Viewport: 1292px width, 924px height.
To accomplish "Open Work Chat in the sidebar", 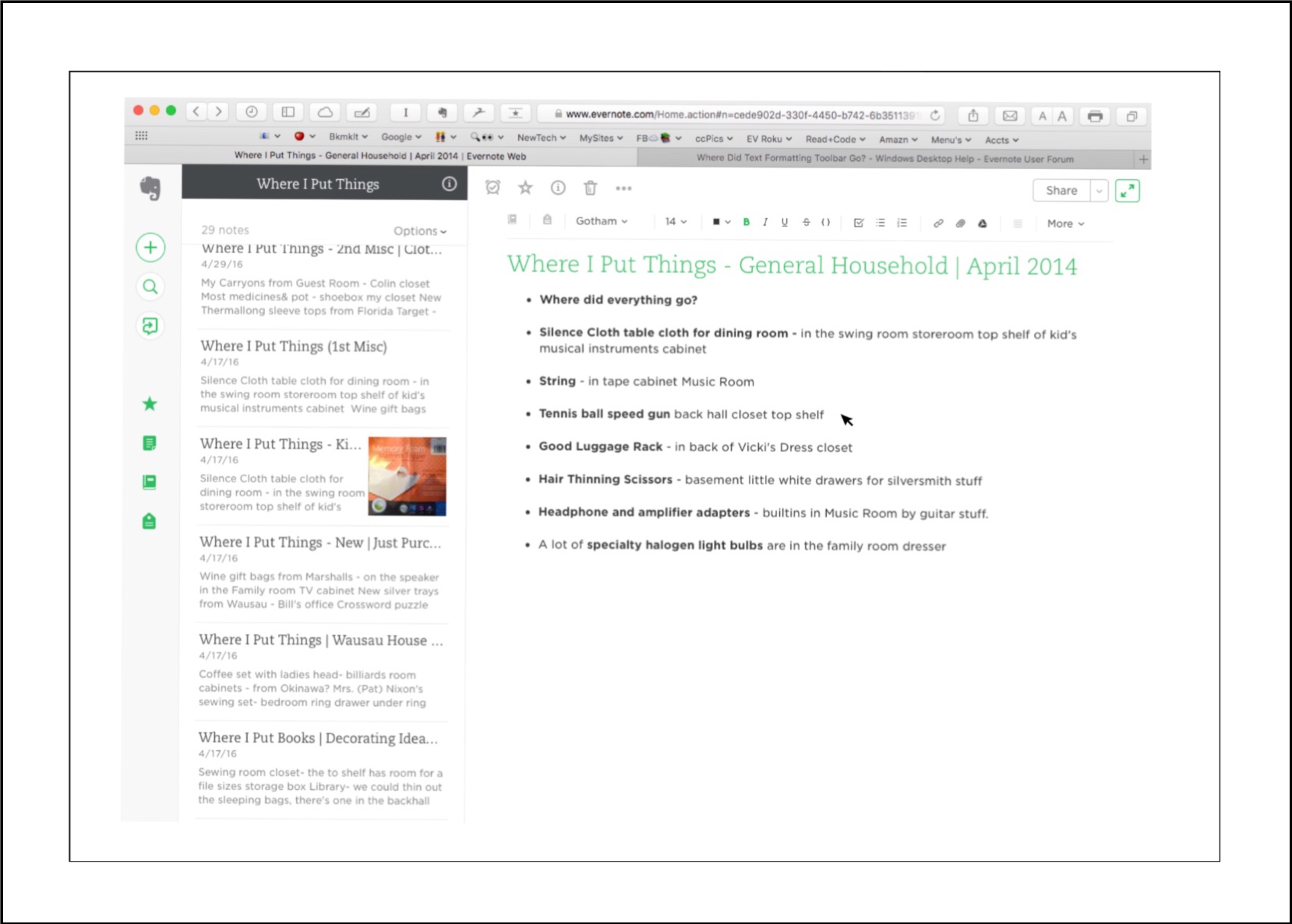I will pyautogui.click(x=150, y=326).
